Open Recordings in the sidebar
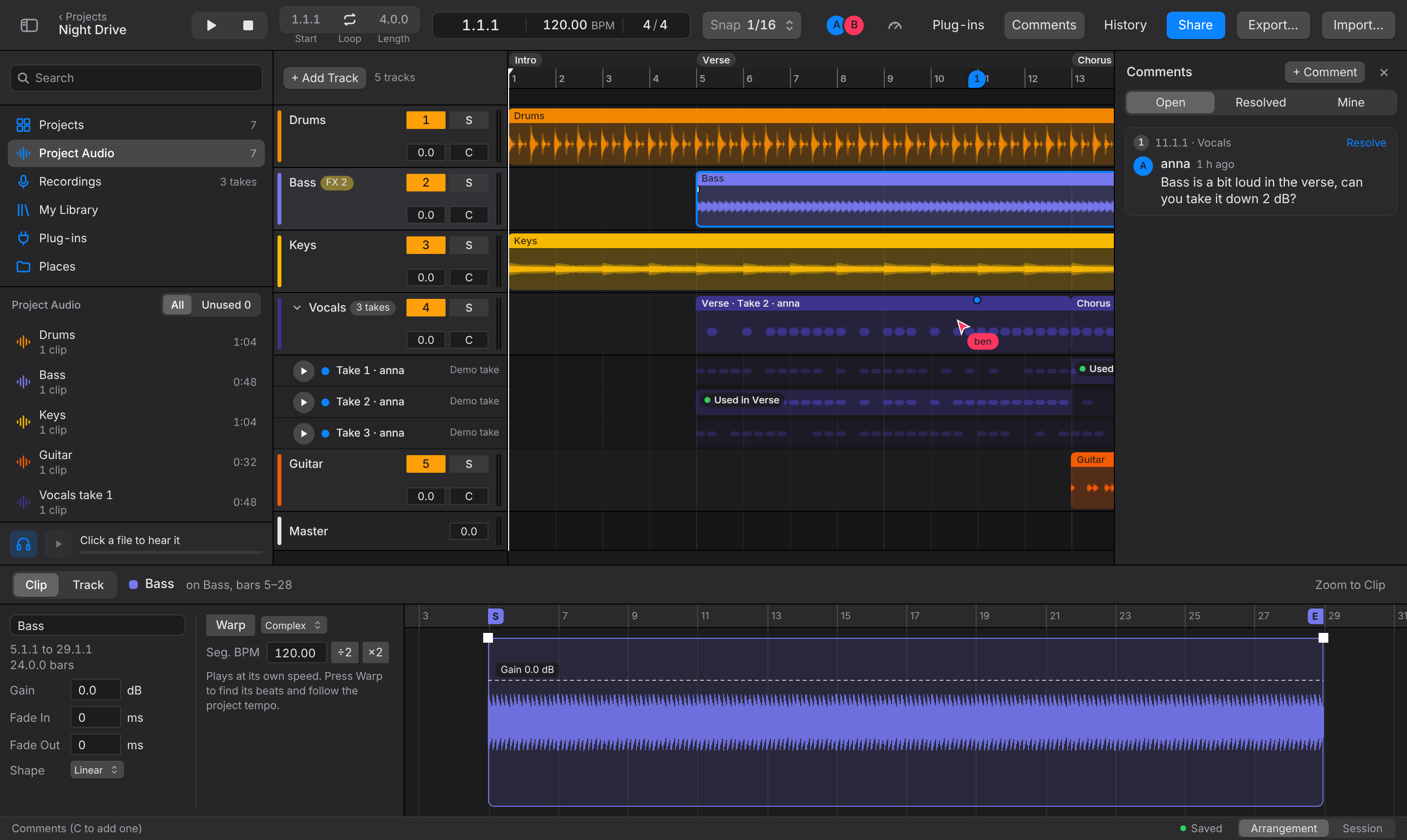The width and height of the screenshot is (1407, 840). point(136,182)
